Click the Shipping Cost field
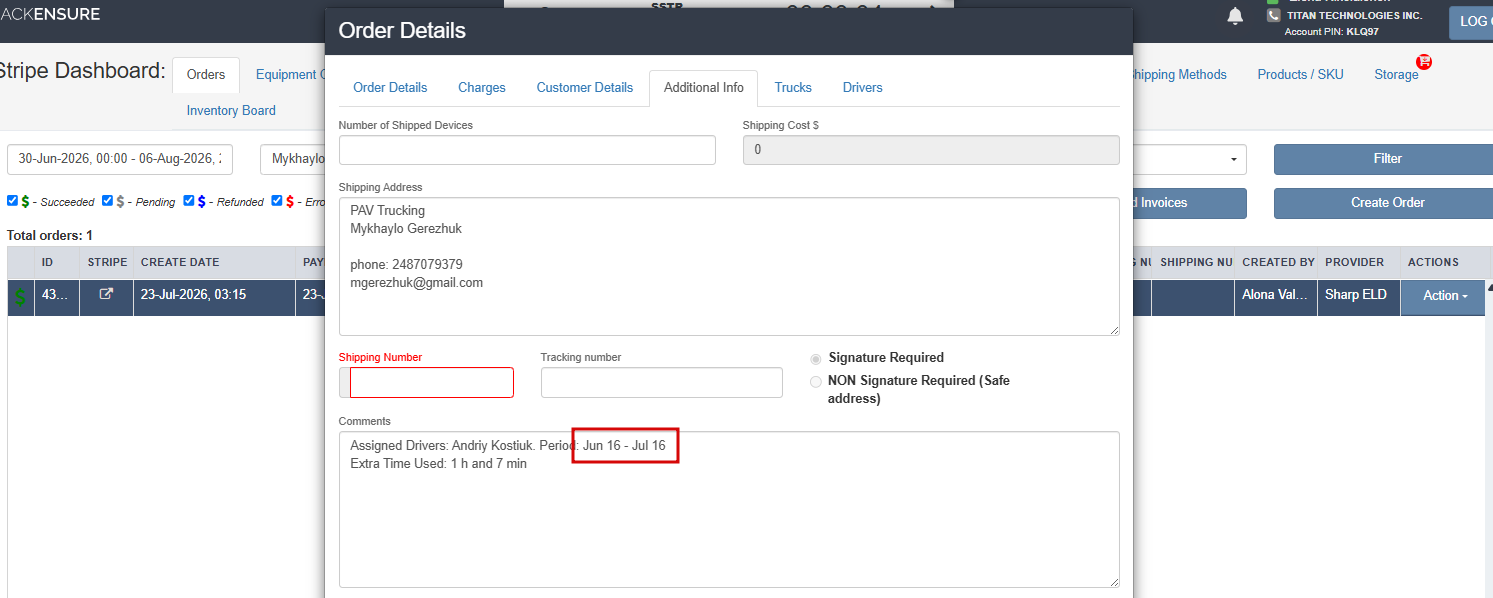The height and width of the screenshot is (598, 1493). pos(931,150)
